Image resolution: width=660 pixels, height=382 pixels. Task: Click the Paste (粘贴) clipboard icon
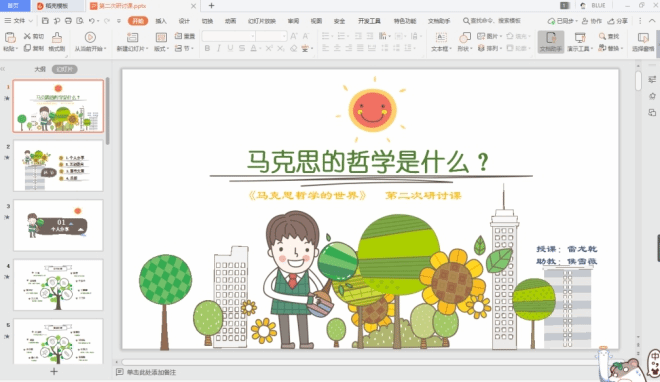coord(10,38)
